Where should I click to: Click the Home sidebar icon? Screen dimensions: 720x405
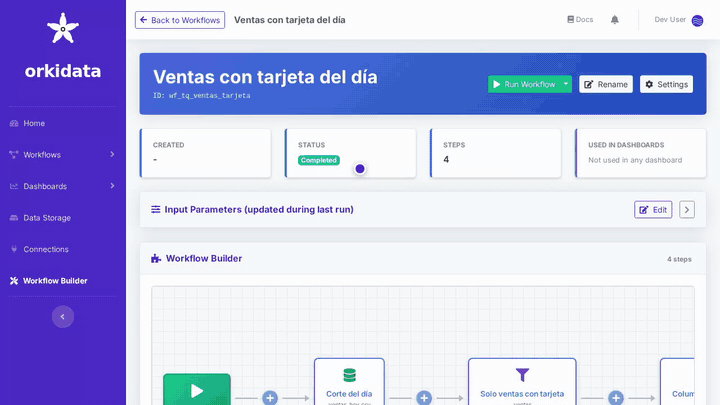click(x=14, y=123)
